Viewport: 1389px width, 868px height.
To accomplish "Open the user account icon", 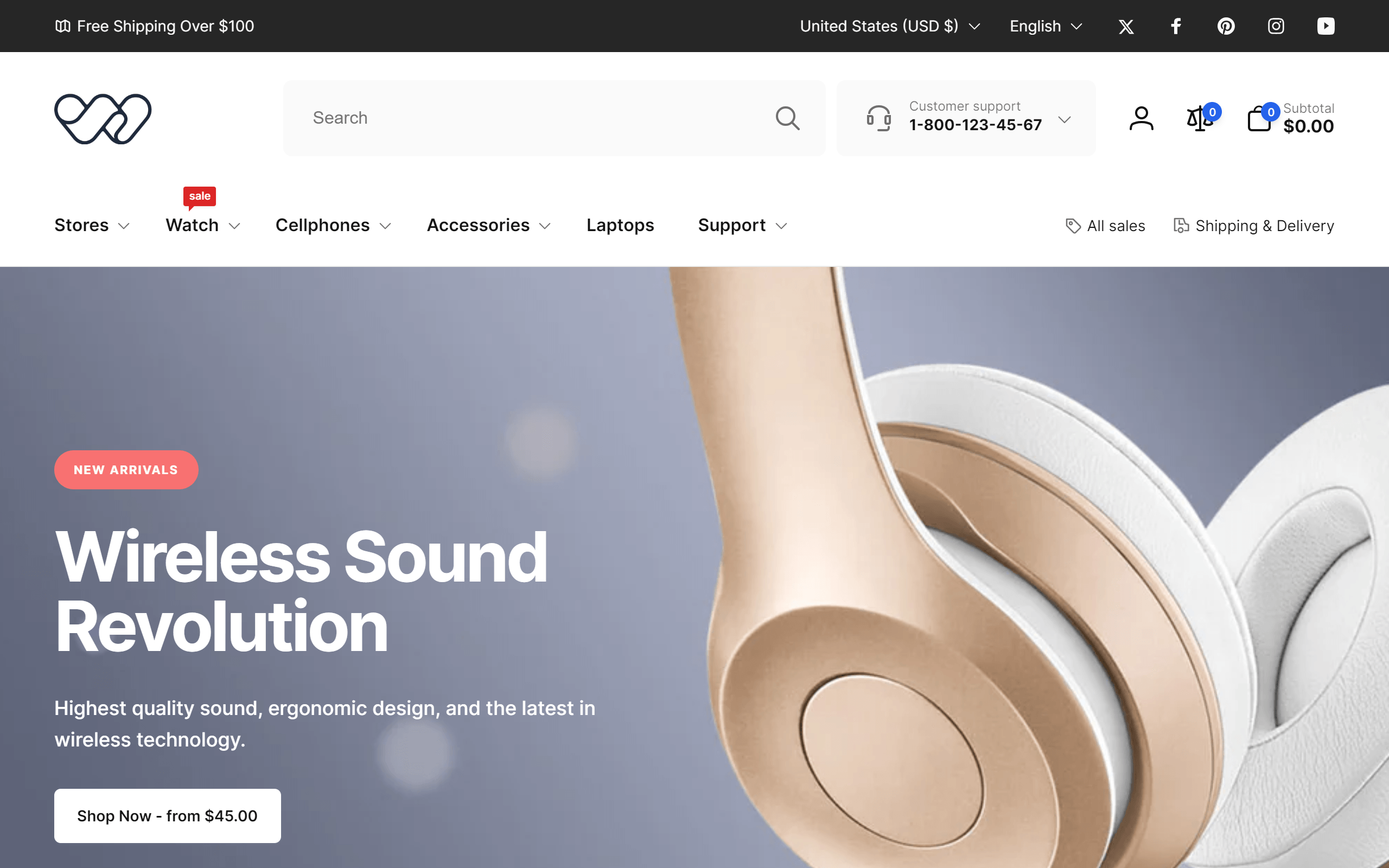I will 1141,119.
